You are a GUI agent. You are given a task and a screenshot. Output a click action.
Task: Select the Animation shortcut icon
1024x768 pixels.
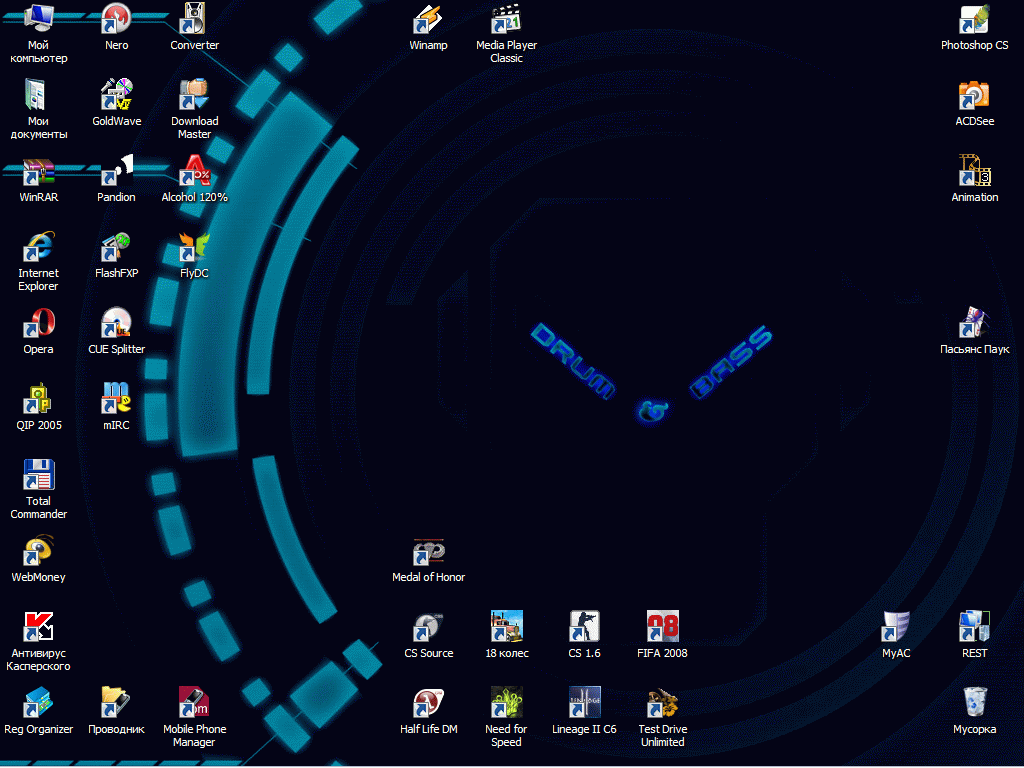click(974, 170)
